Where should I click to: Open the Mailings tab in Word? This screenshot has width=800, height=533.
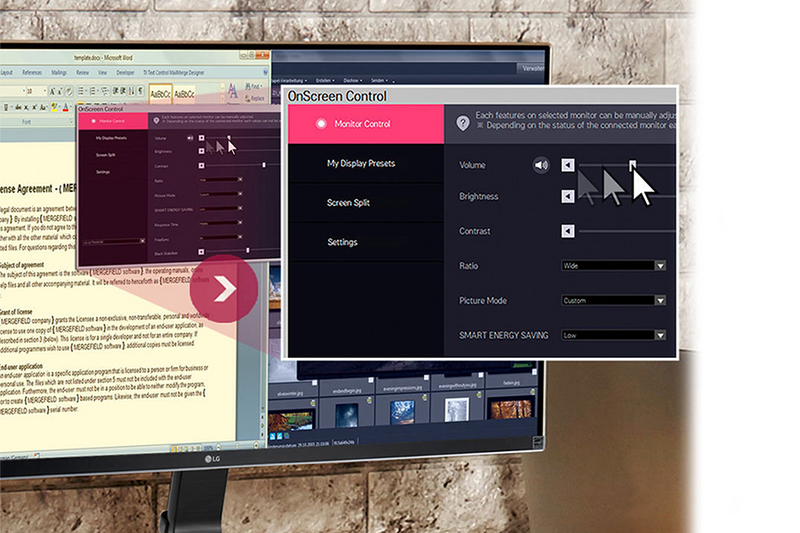click(x=59, y=72)
